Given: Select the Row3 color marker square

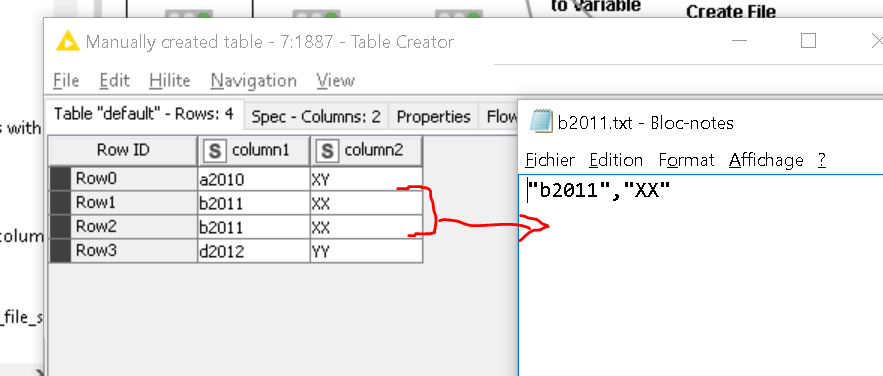Looking at the screenshot, I should 60,250.
